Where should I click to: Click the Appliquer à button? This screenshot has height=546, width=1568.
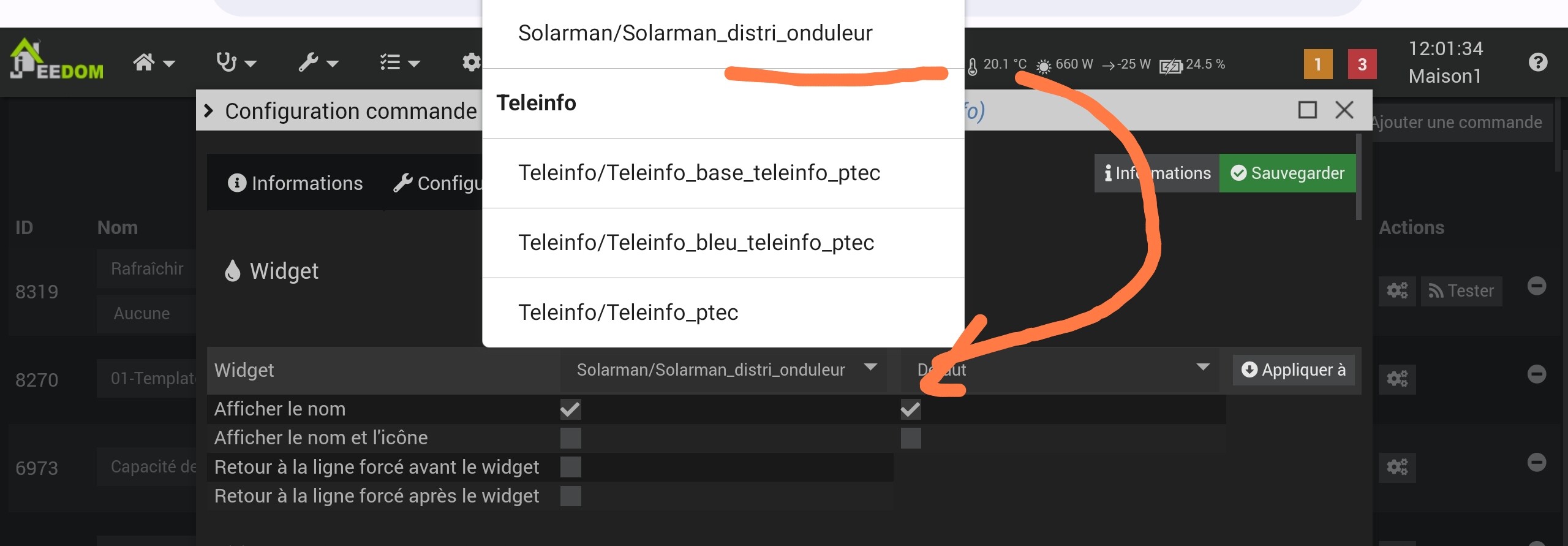click(x=1293, y=370)
